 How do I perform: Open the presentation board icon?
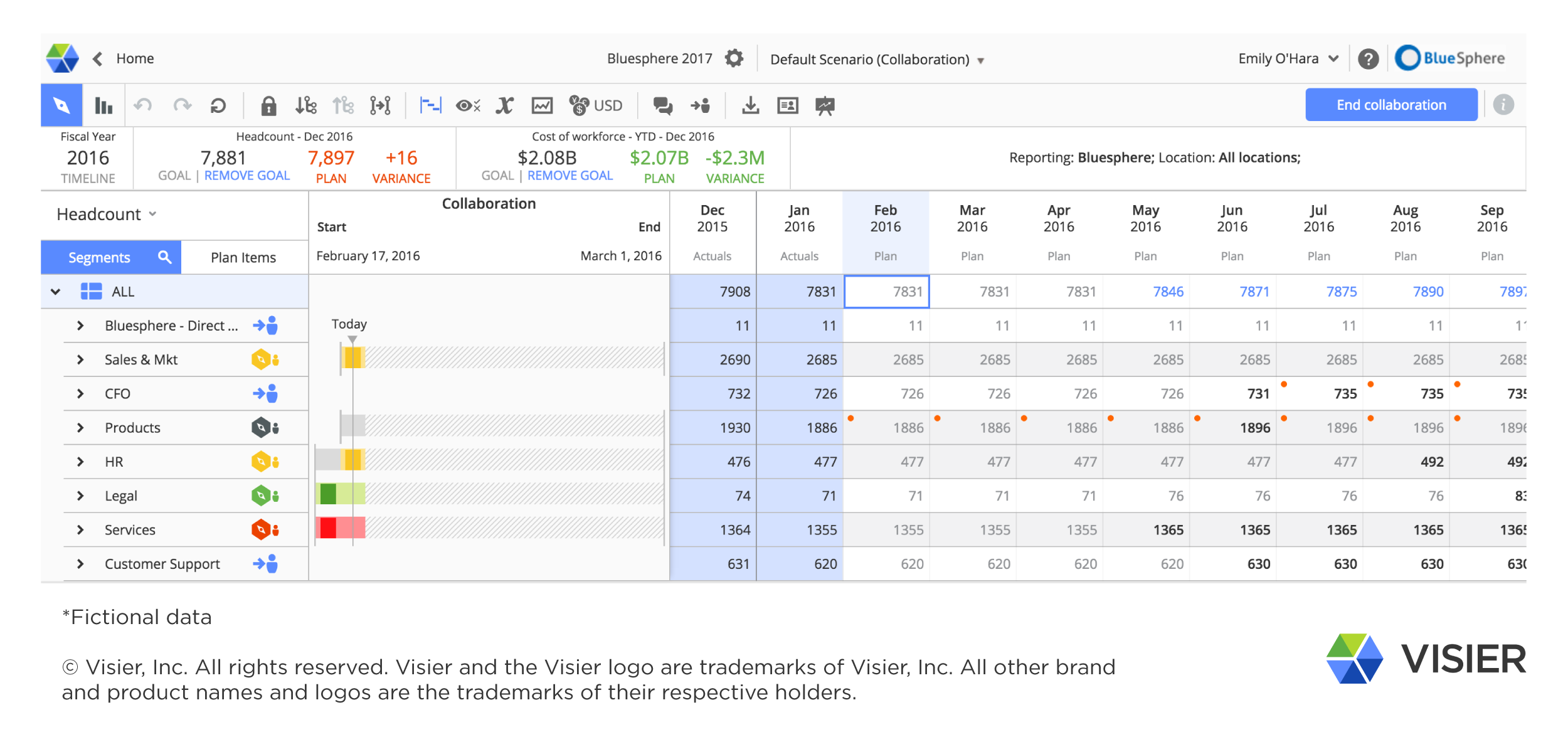click(x=825, y=106)
